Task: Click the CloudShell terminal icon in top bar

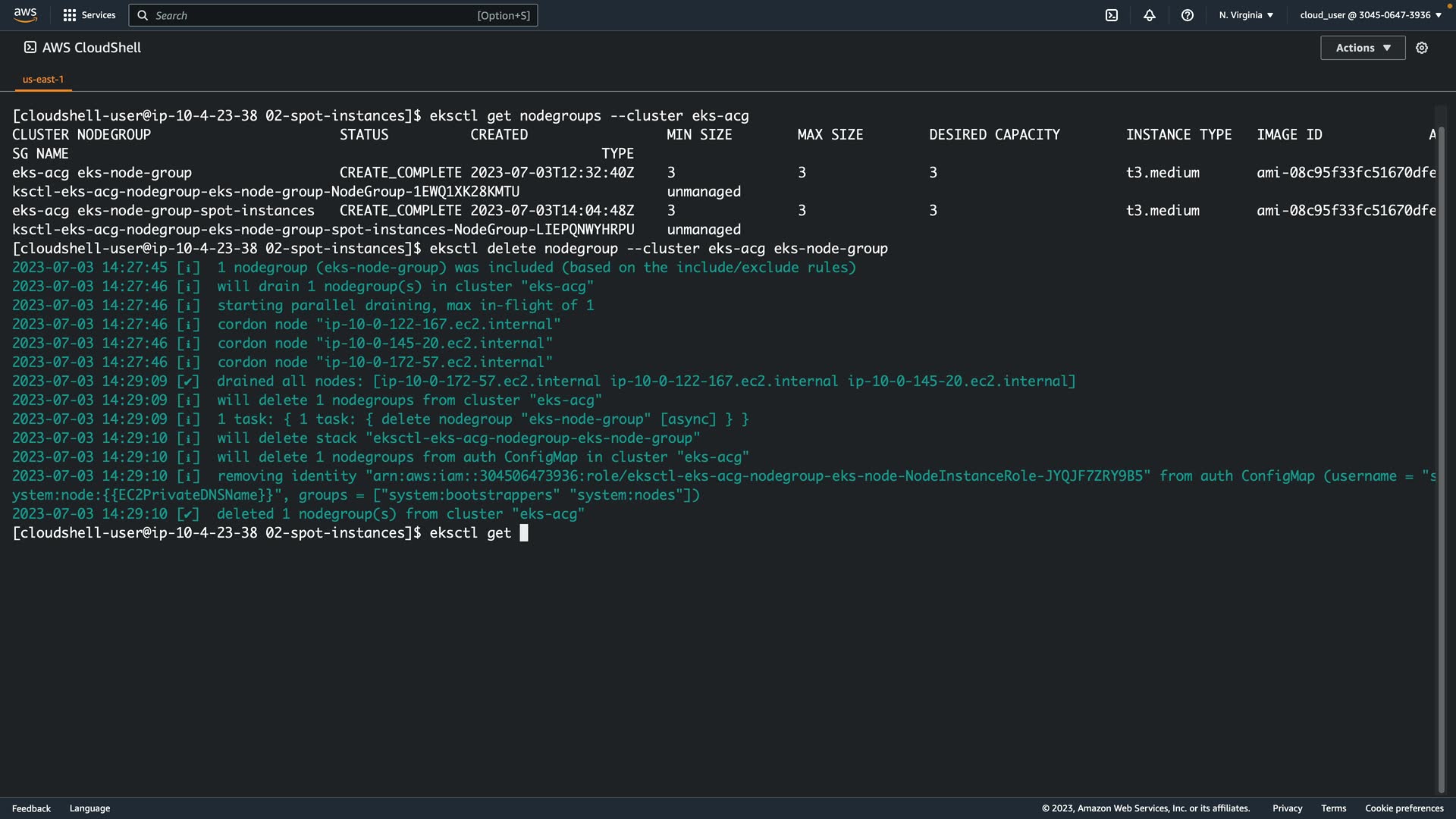Action: (x=1112, y=15)
